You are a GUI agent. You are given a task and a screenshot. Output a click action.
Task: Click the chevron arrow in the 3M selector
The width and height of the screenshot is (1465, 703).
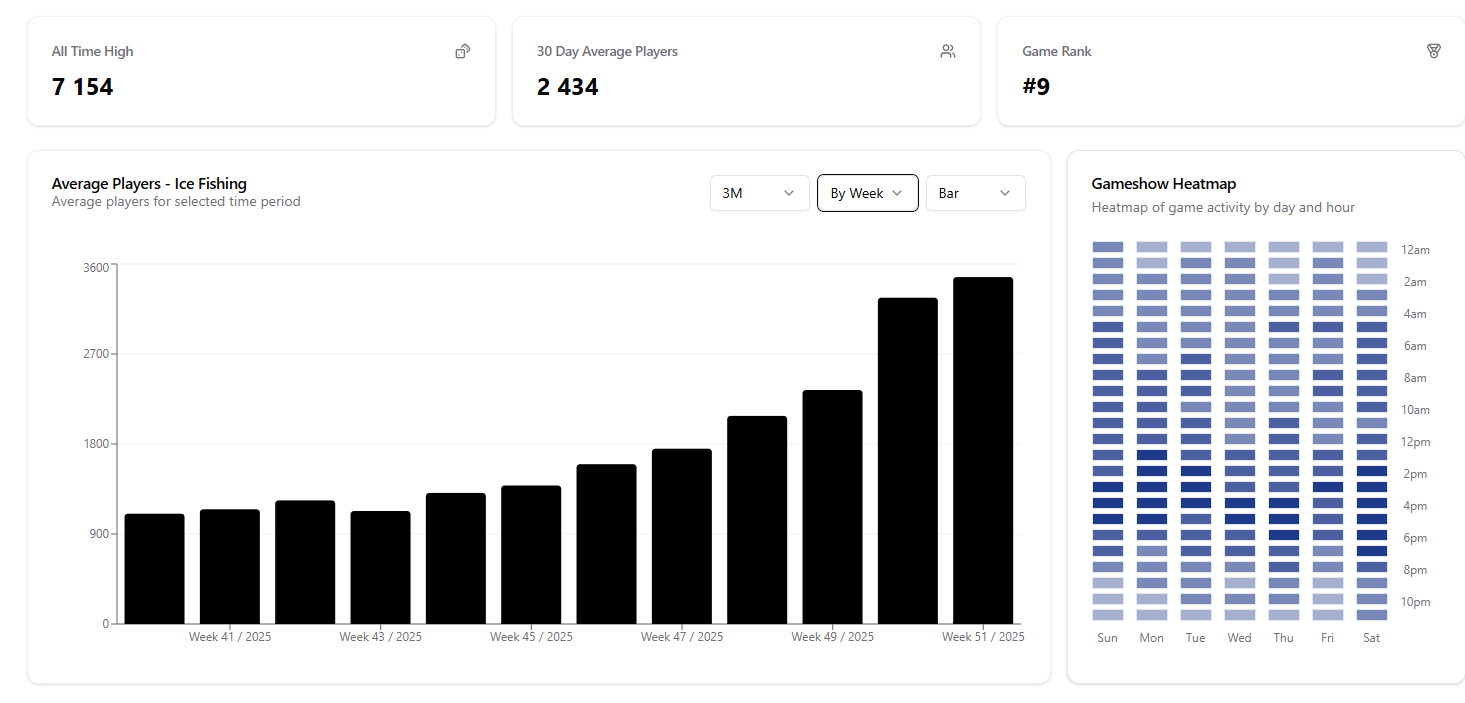click(x=789, y=193)
